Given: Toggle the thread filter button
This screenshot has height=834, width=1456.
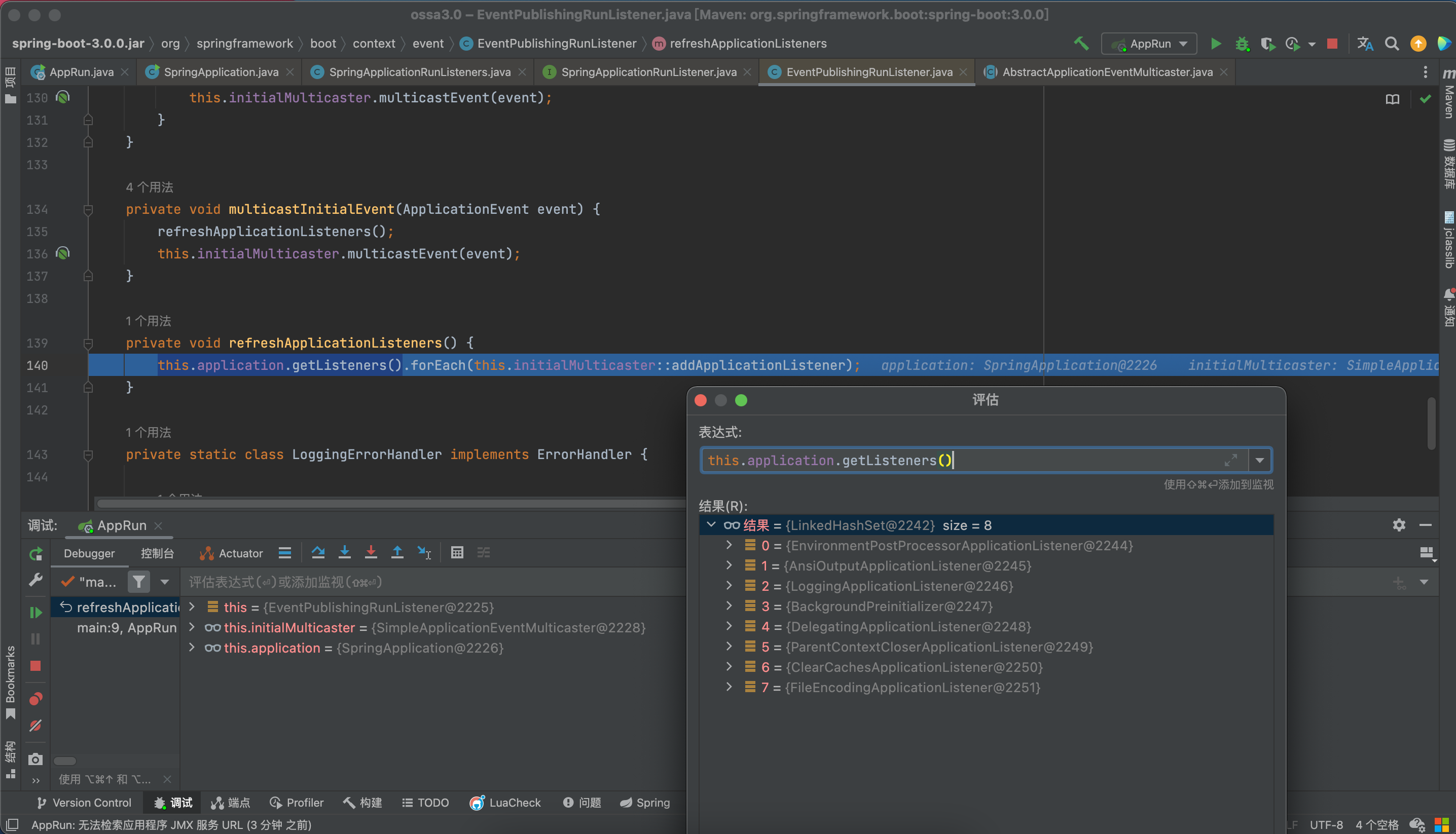Looking at the screenshot, I should [x=139, y=582].
